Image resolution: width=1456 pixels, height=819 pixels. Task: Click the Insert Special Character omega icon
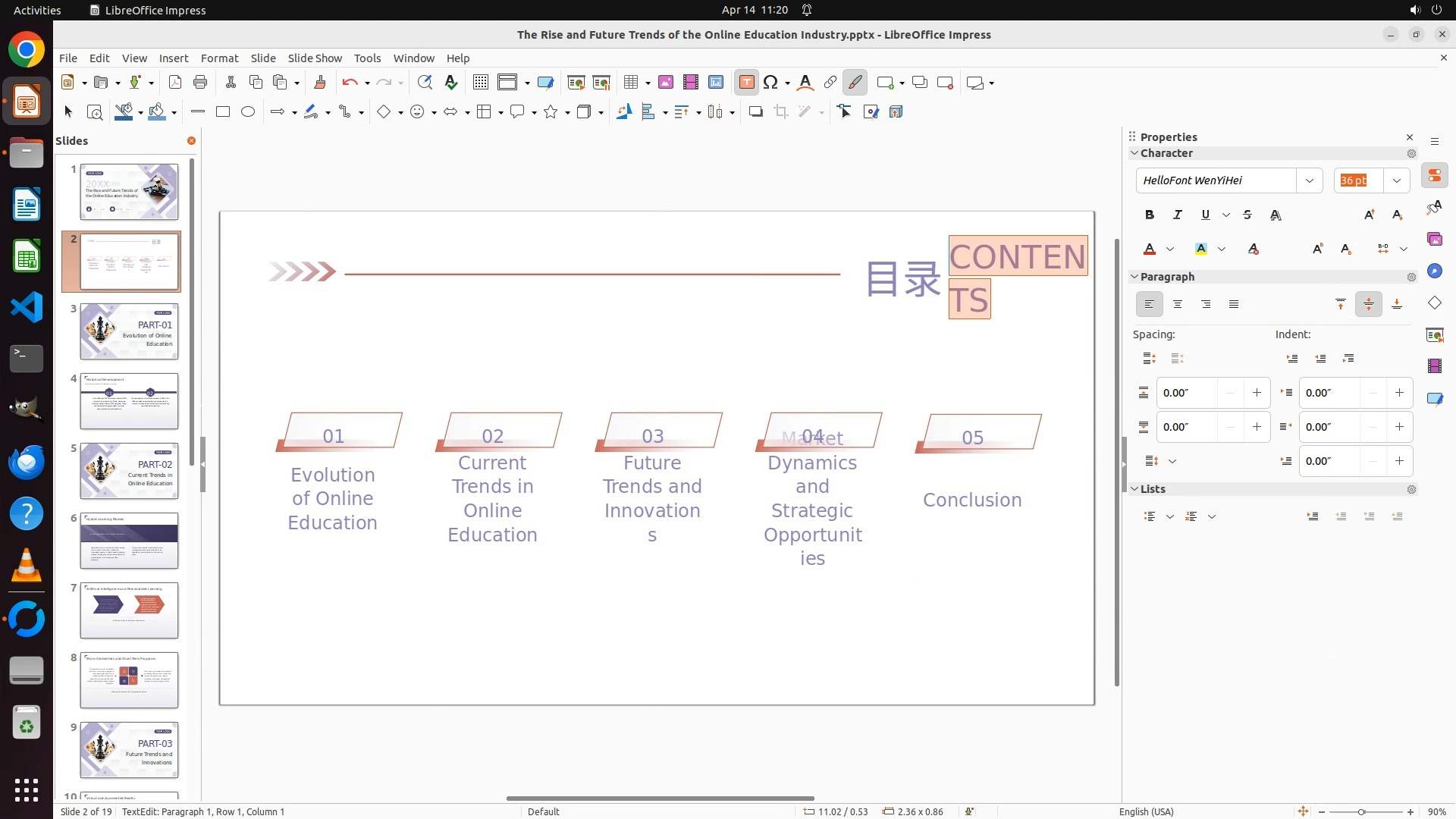(x=770, y=83)
